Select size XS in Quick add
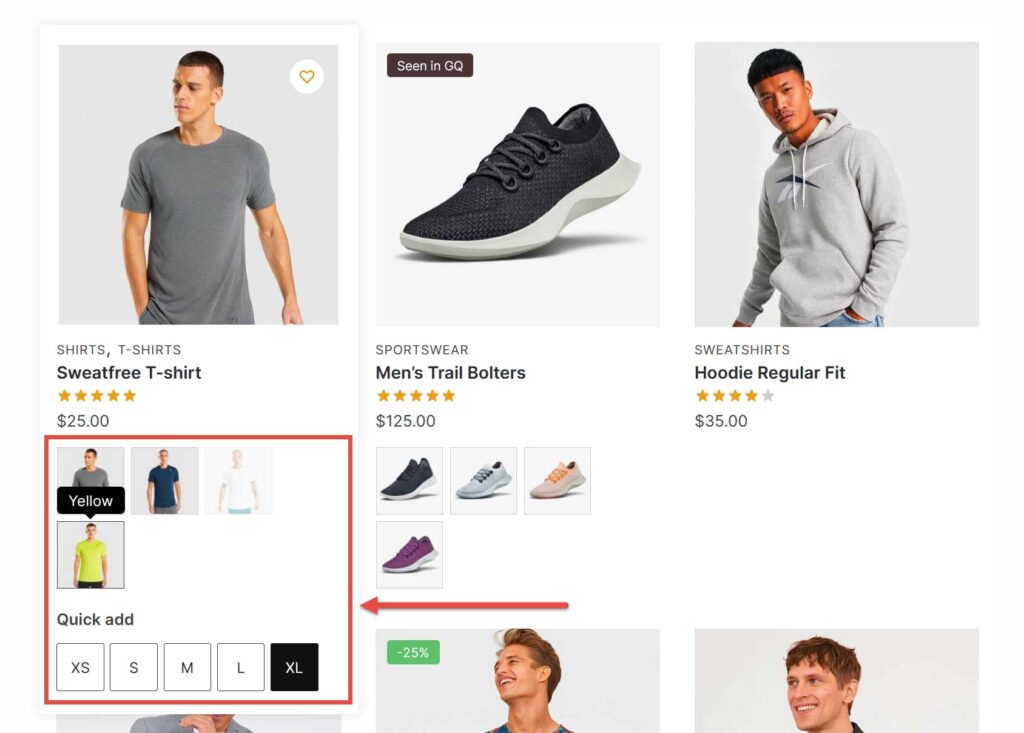Viewport: 1024px width, 733px height. [x=80, y=667]
